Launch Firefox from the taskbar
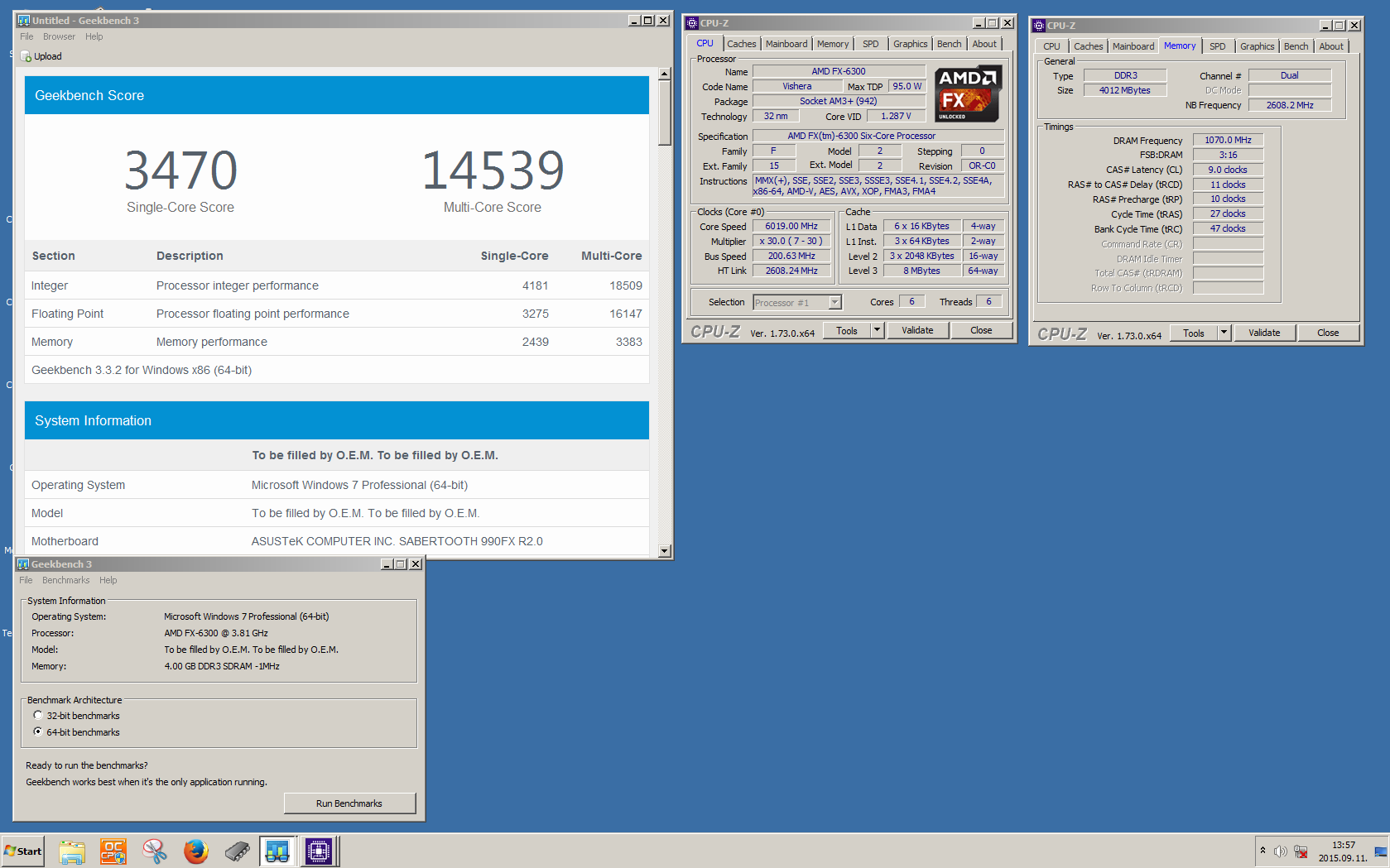This screenshot has height=868, width=1390. pos(196,851)
